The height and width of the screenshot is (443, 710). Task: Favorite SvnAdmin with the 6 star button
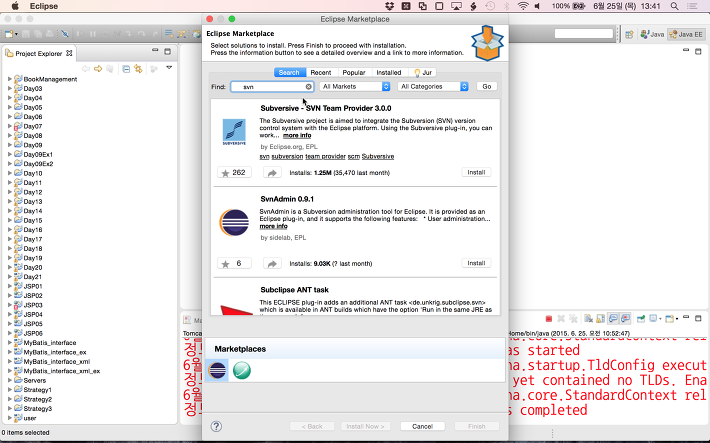(234, 263)
